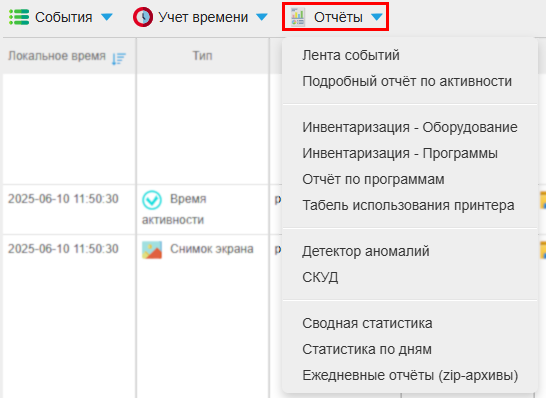
Task: Open the Учет времени menu label
Action: click(x=203, y=17)
